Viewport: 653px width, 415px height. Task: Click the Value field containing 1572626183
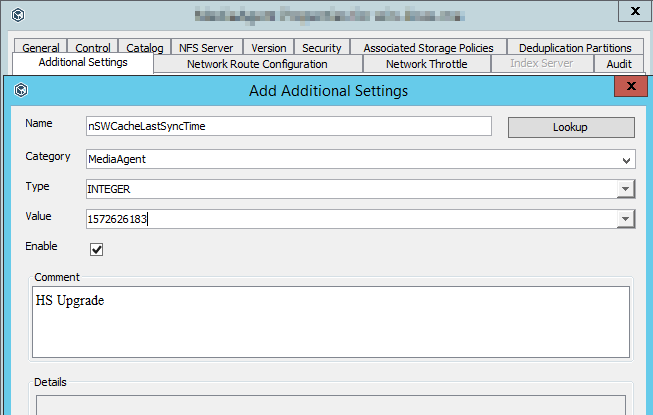click(x=350, y=219)
